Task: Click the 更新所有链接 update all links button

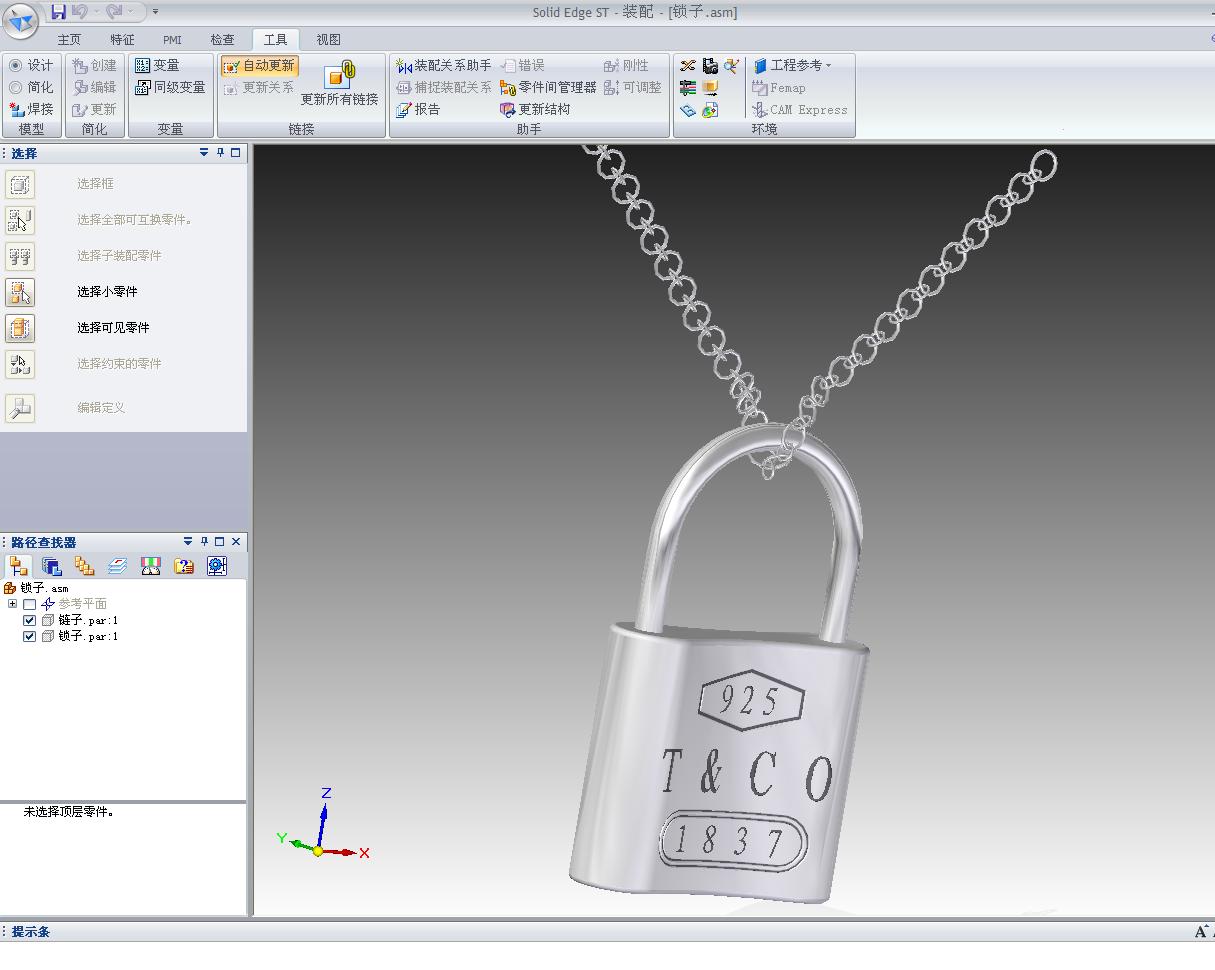Action: click(340, 83)
